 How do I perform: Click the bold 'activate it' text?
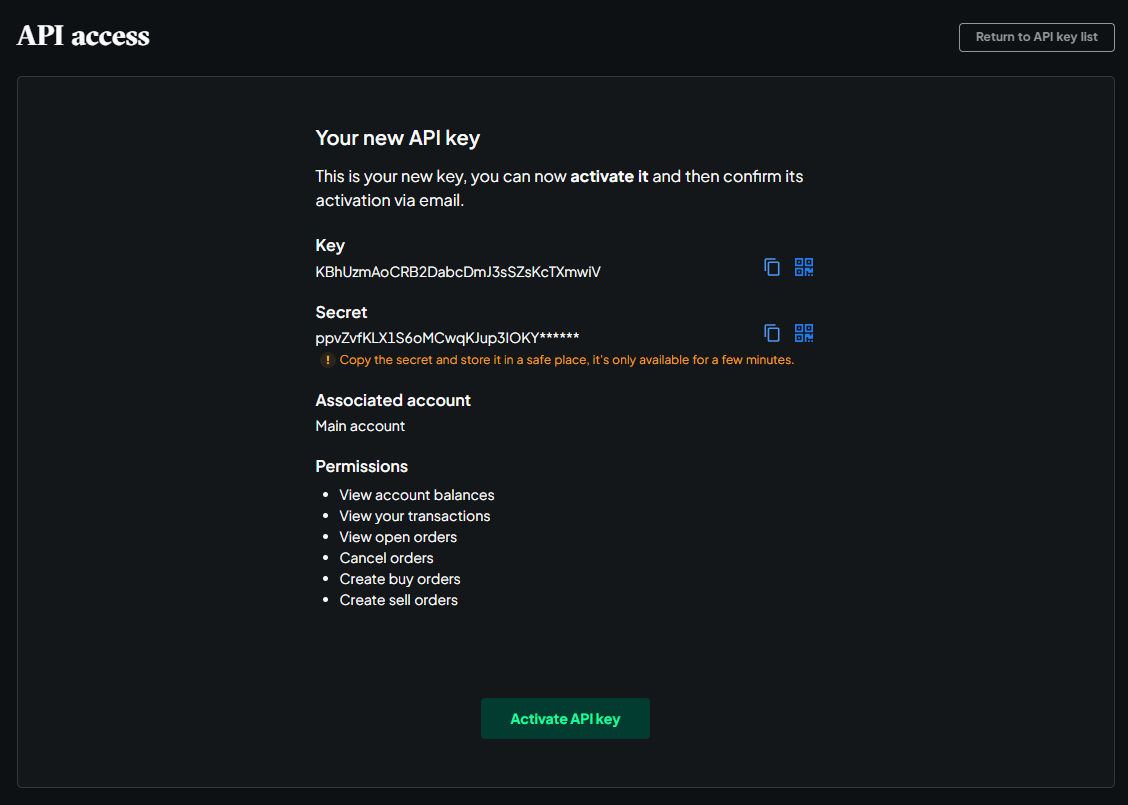pyautogui.click(x=609, y=176)
